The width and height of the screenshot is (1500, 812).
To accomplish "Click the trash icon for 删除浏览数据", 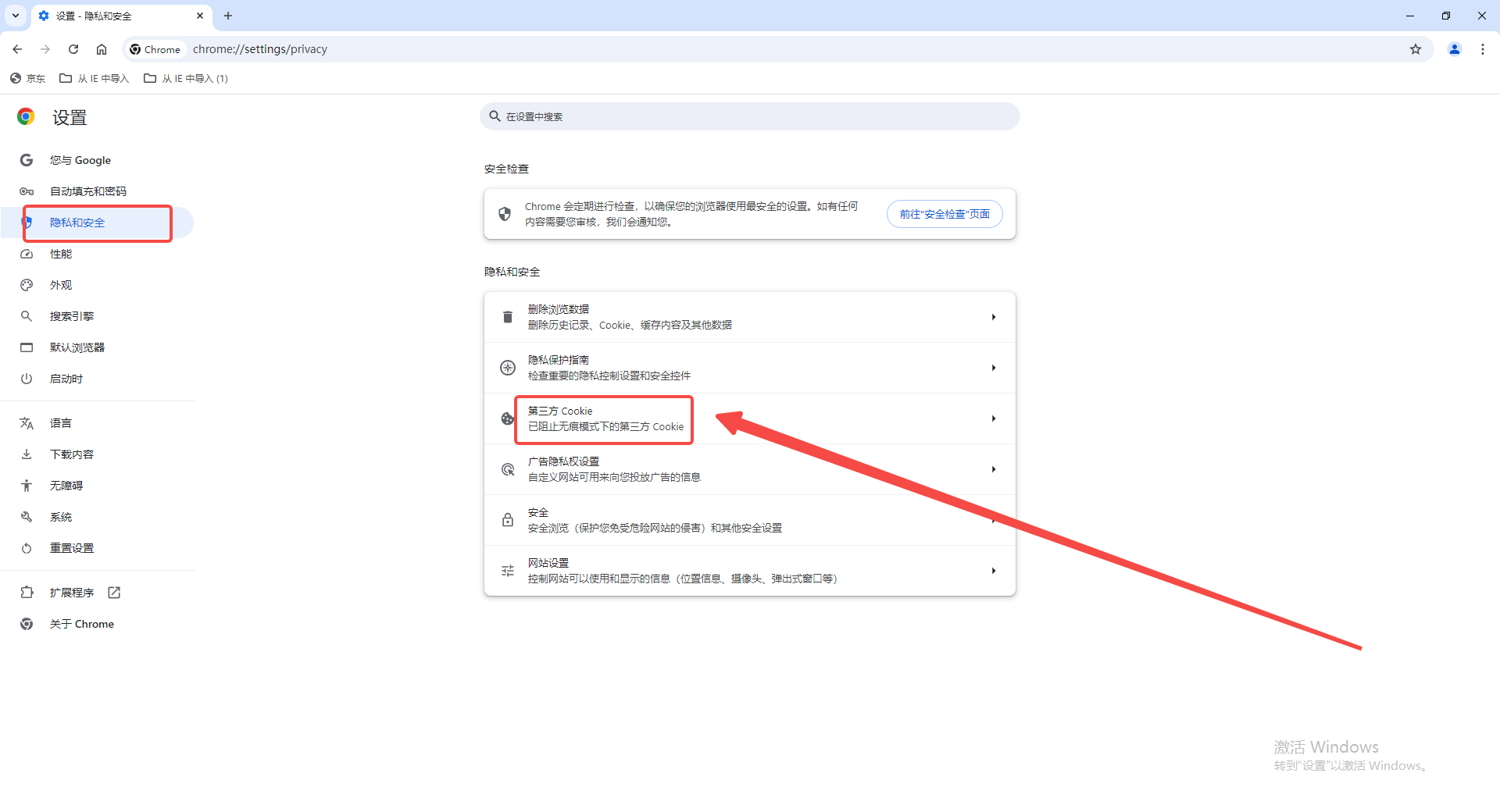I will (x=508, y=317).
